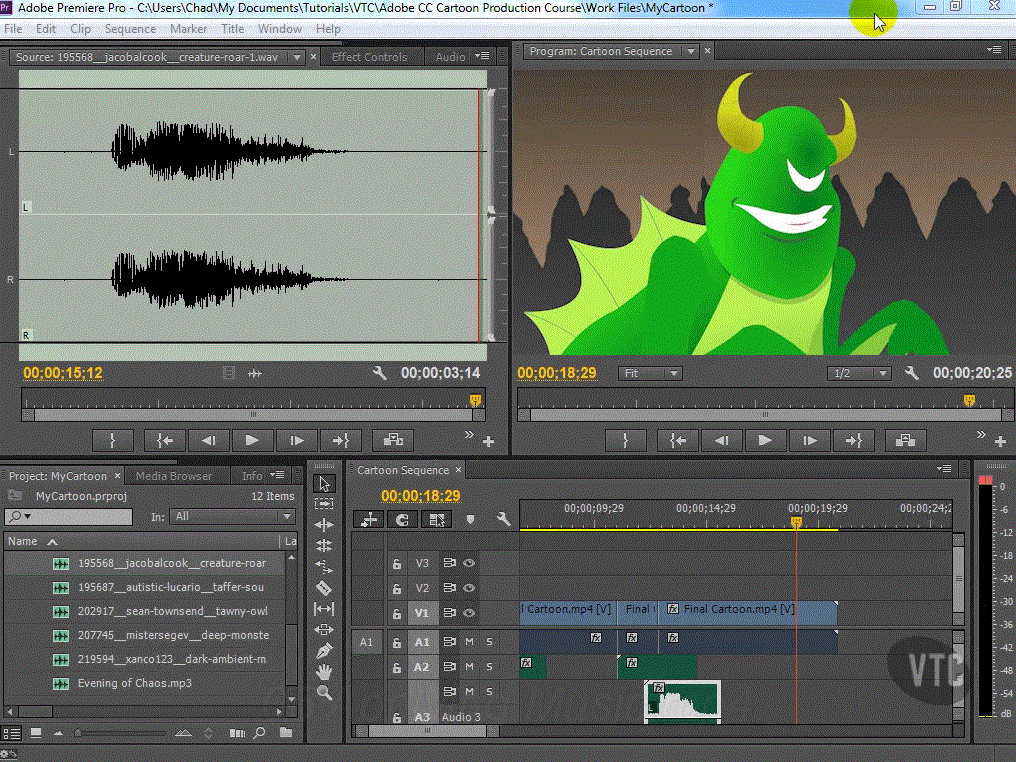Select the Ripple Edit tool
Screen dimensions: 1016x762
324,525
